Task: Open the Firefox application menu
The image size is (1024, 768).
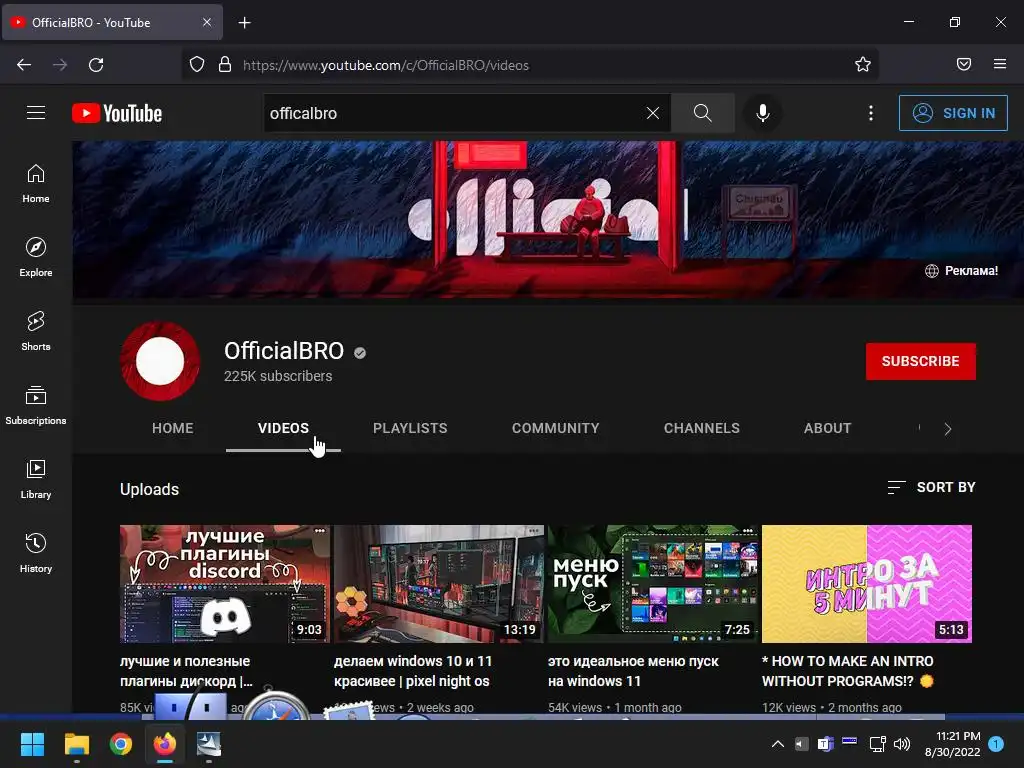Action: pos(1000,65)
